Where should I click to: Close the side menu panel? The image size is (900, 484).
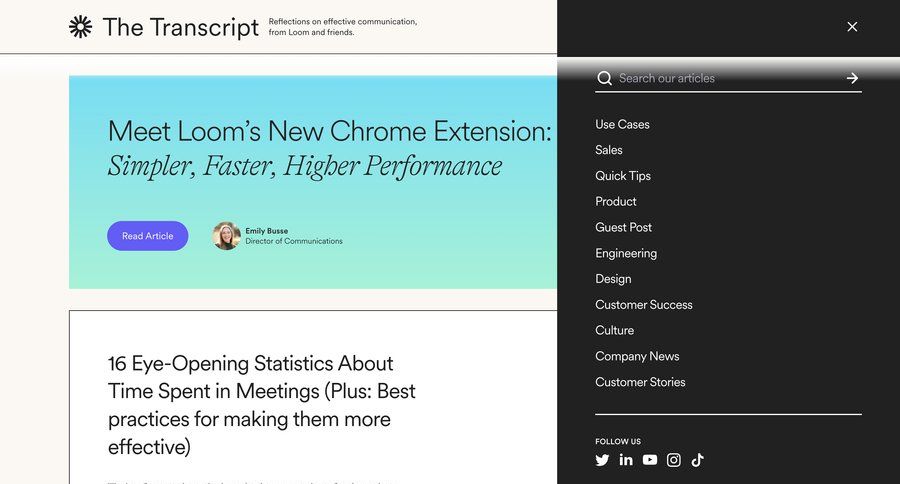(852, 26)
